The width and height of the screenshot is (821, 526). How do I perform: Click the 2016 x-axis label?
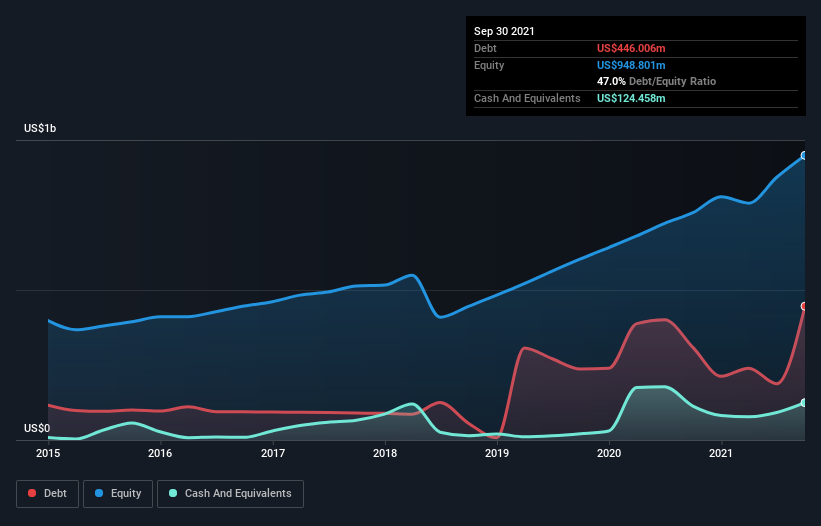point(160,453)
